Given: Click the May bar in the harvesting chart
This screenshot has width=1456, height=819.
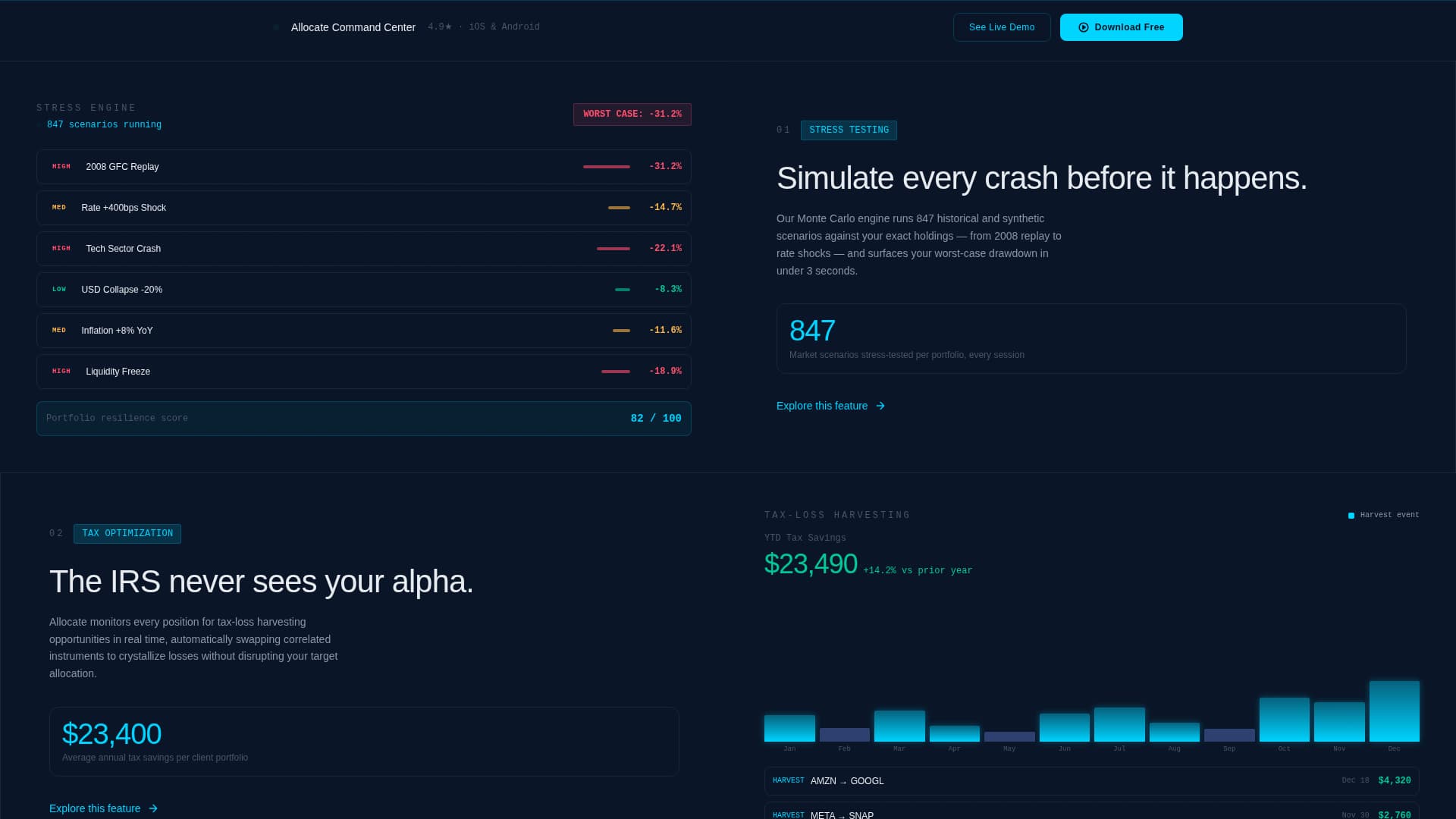Looking at the screenshot, I should (x=1009, y=736).
